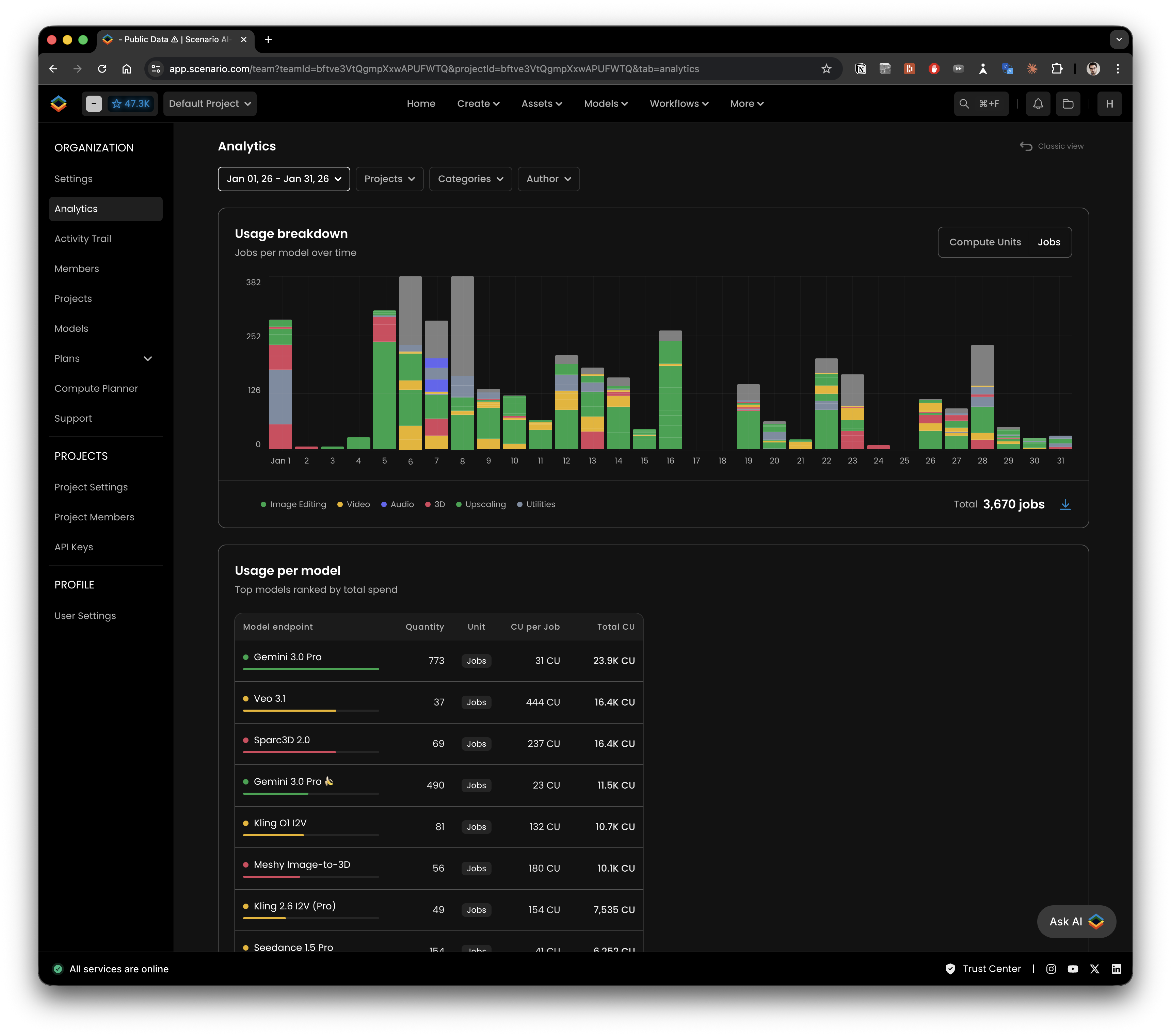Click the Scenario logo in the header
The width and height of the screenshot is (1171, 1036).
click(x=59, y=104)
